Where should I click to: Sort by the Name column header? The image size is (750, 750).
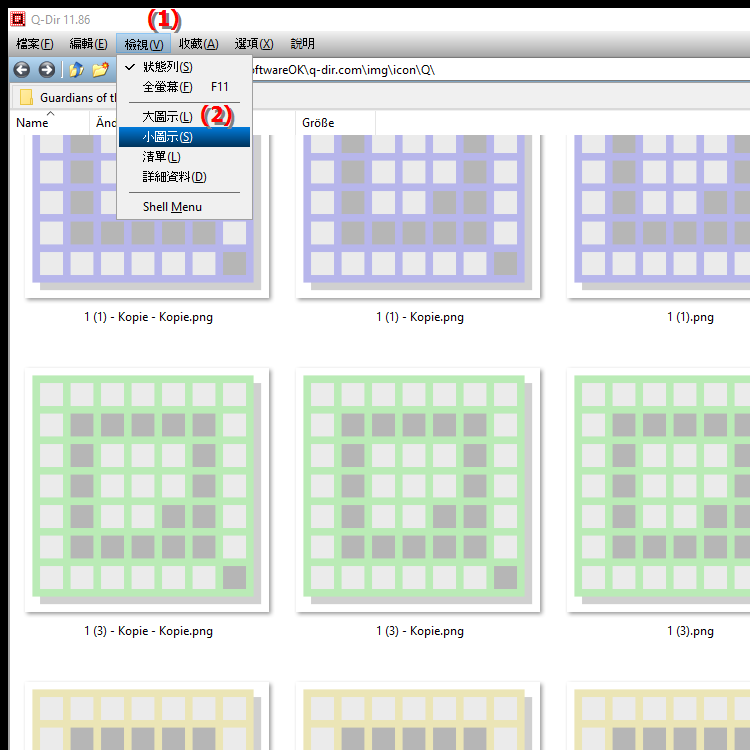50,122
